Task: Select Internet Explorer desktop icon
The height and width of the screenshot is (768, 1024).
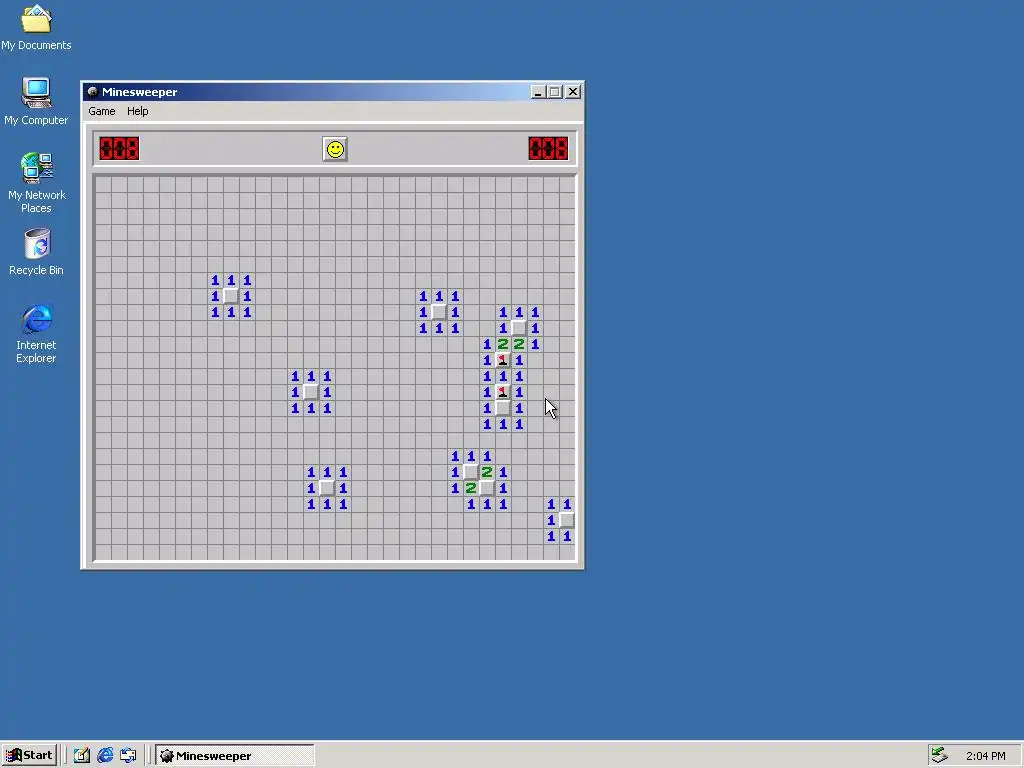Action: coord(36,334)
